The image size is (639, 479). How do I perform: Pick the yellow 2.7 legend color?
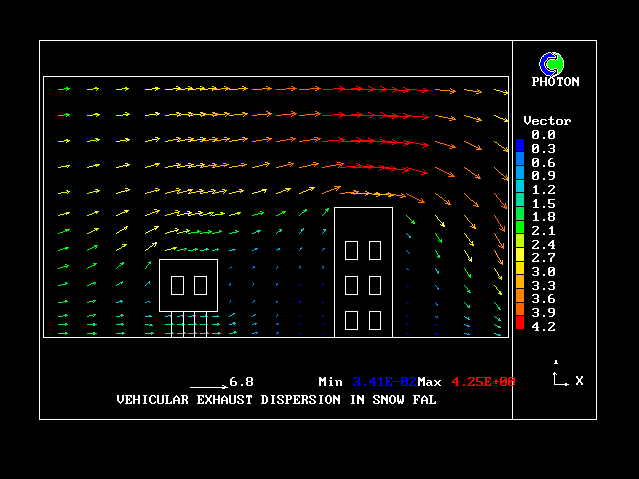520,256
